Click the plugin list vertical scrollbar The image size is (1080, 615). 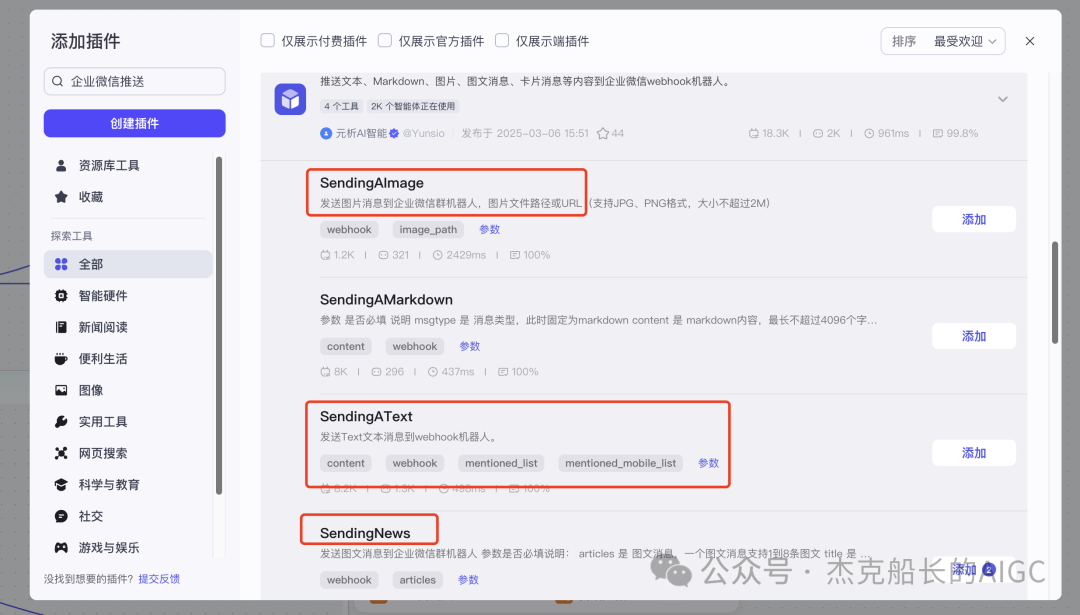pos(1055,293)
